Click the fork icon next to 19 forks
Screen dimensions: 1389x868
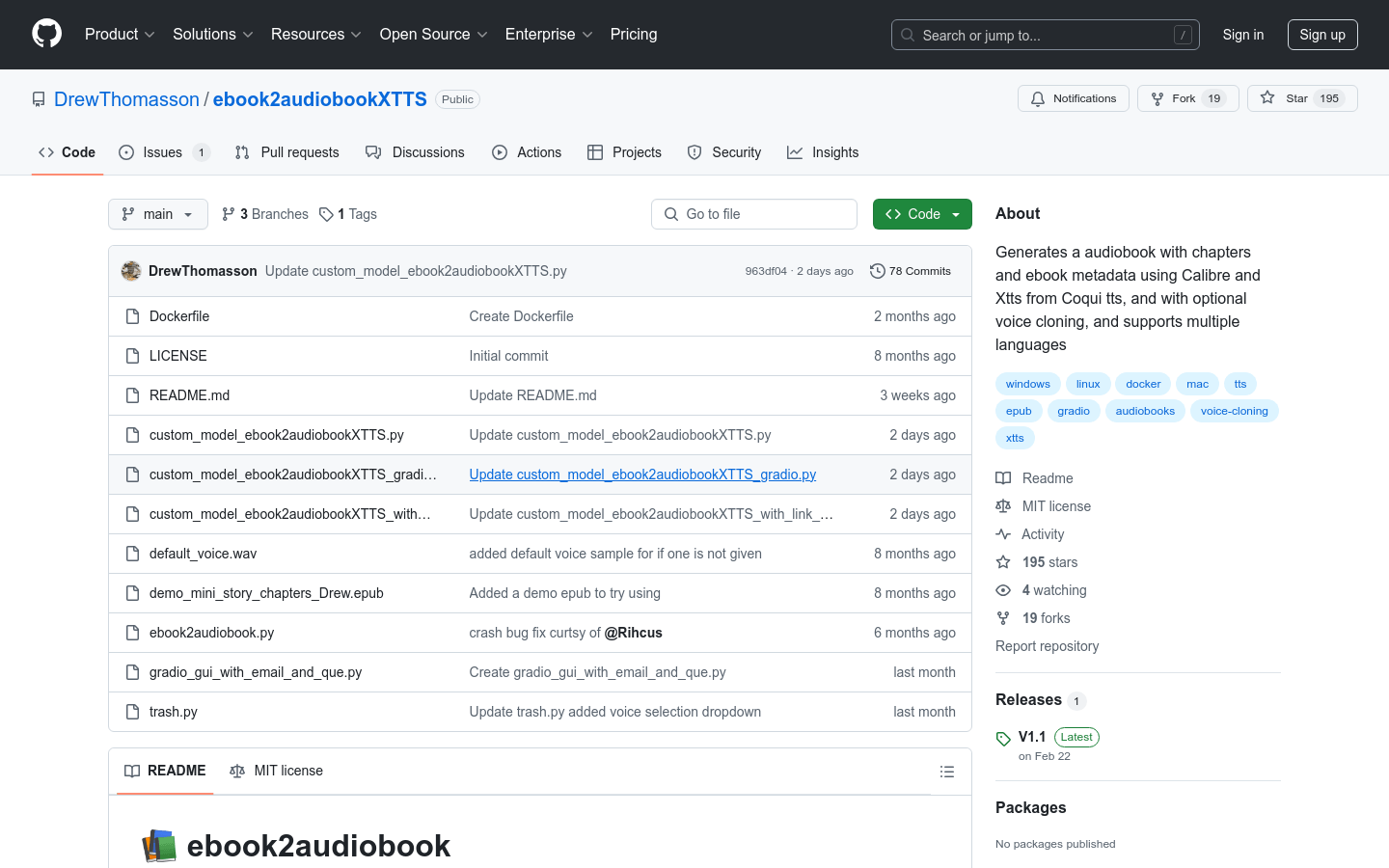(x=1003, y=618)
